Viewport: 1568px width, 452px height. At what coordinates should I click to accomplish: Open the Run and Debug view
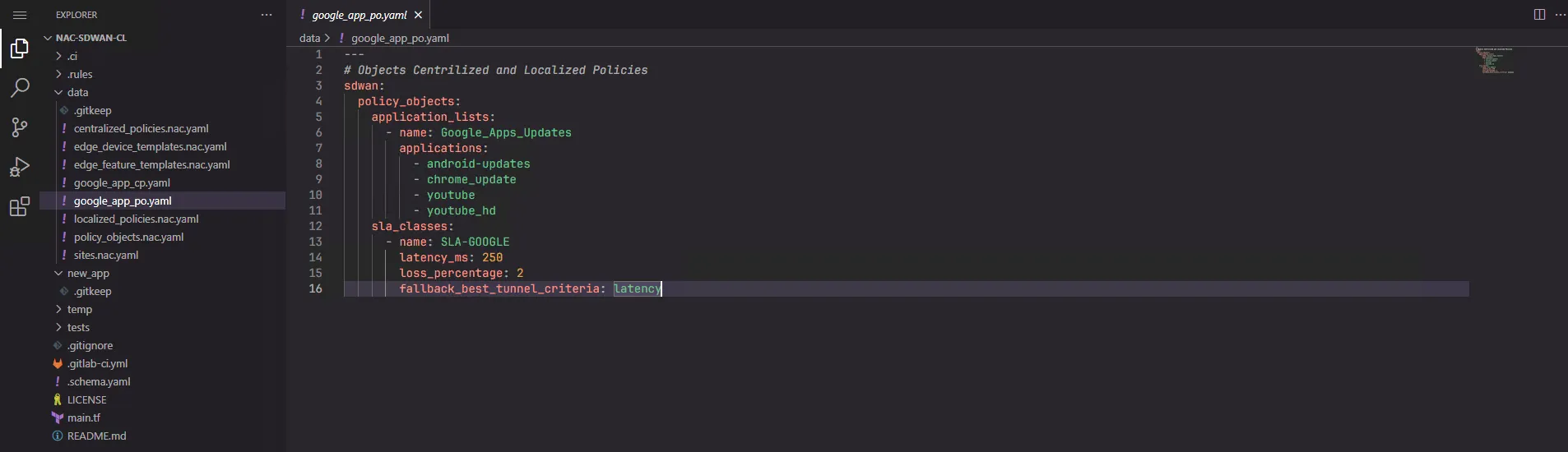click(20, 167)
